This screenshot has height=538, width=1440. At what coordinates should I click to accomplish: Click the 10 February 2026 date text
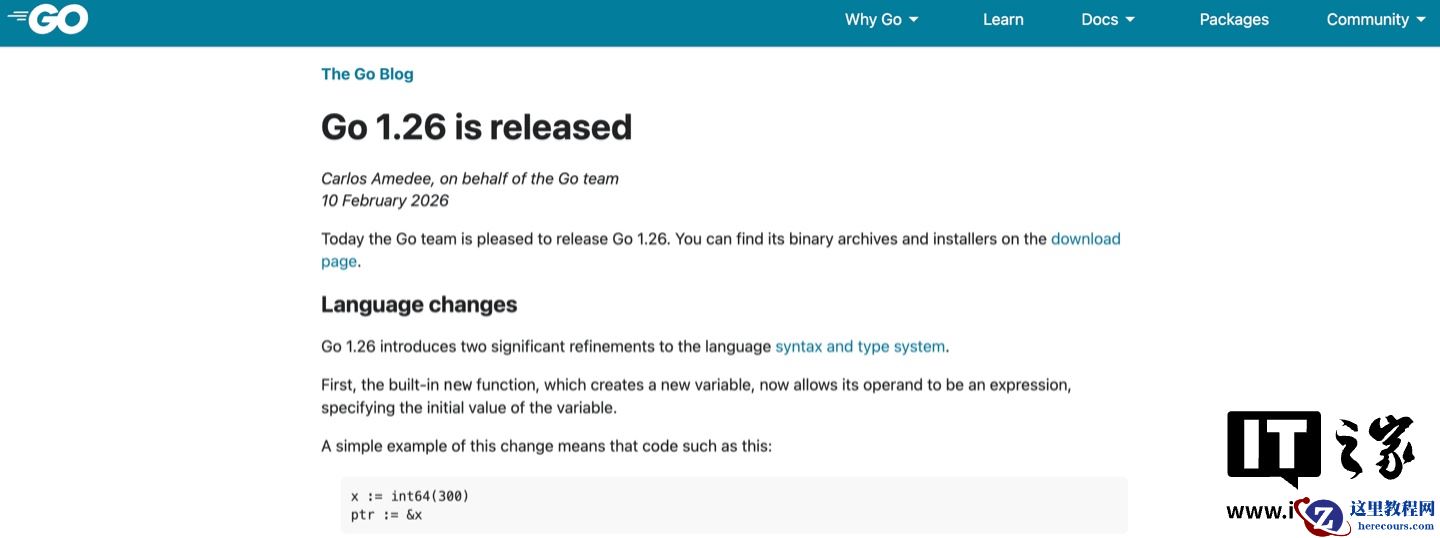385,200
